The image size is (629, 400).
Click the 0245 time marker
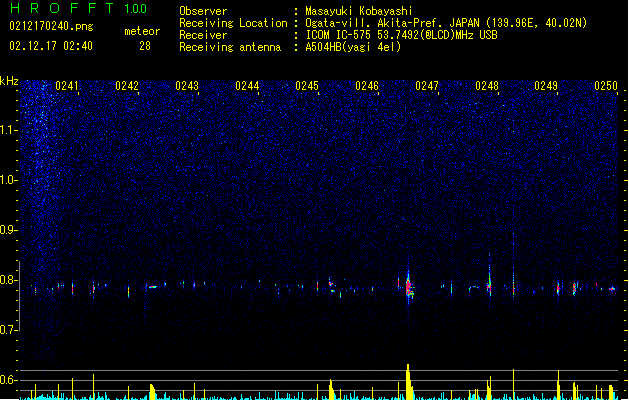[x=307, y=86]
